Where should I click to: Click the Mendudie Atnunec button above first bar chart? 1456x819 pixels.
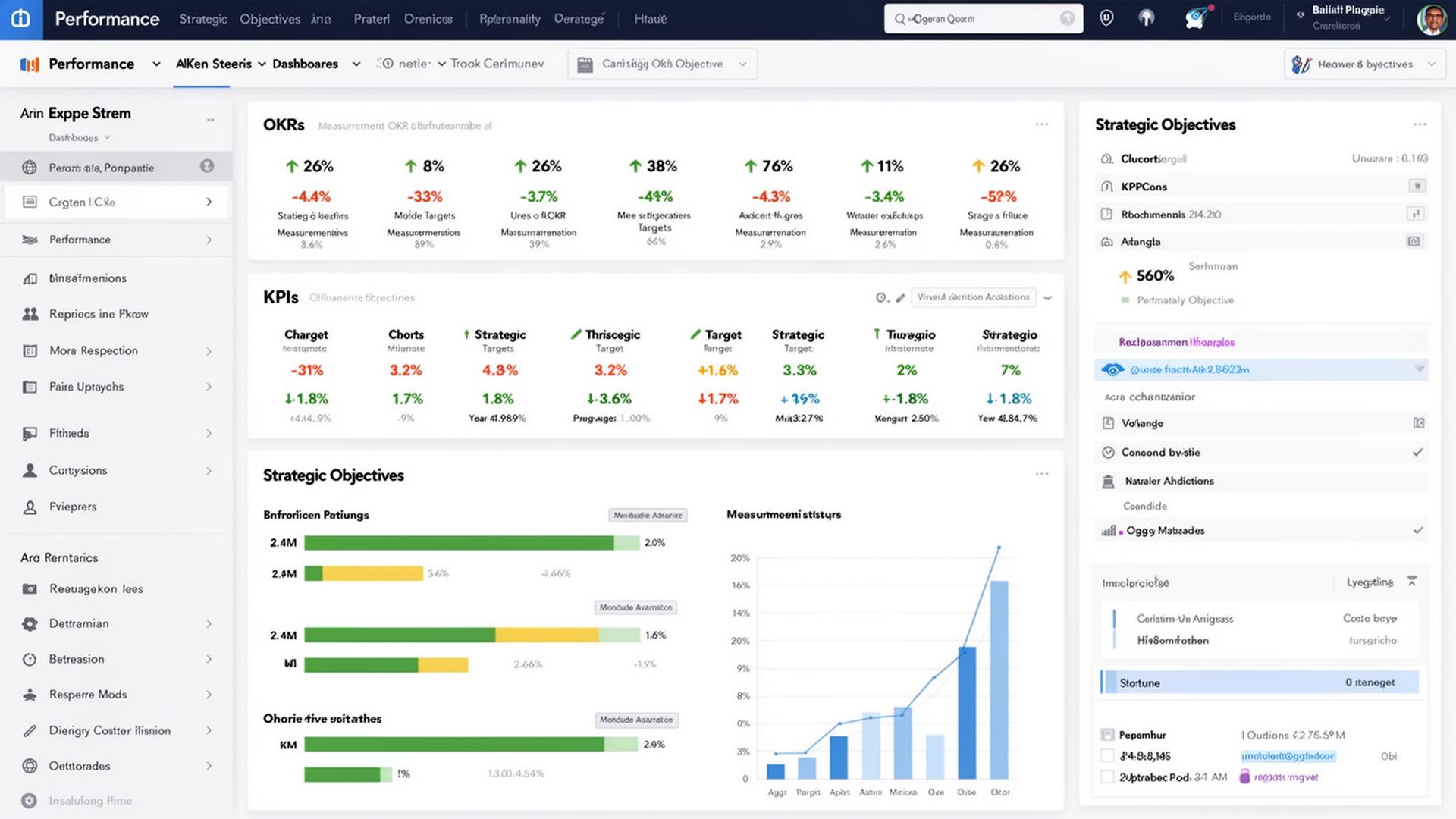648,516
